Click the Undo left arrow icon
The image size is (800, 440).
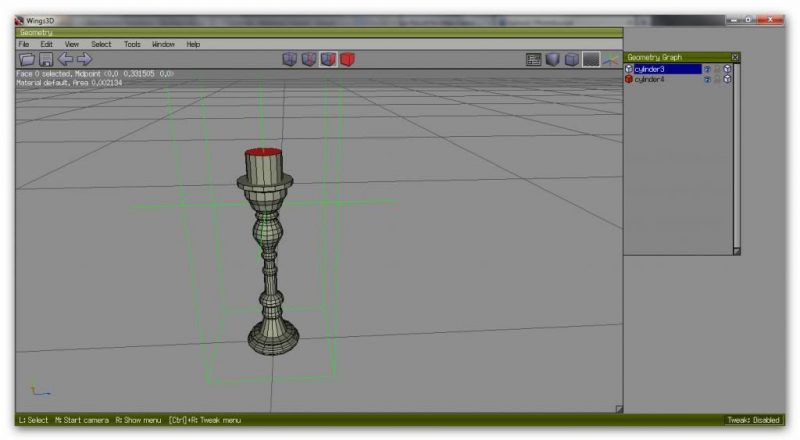tap(65, 60)
